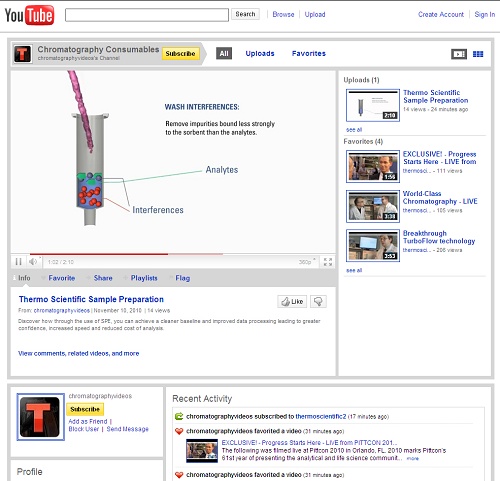This screenshot has width=500, height=481.
Task: Click Send Message
Action: click(x=128, y=429)
